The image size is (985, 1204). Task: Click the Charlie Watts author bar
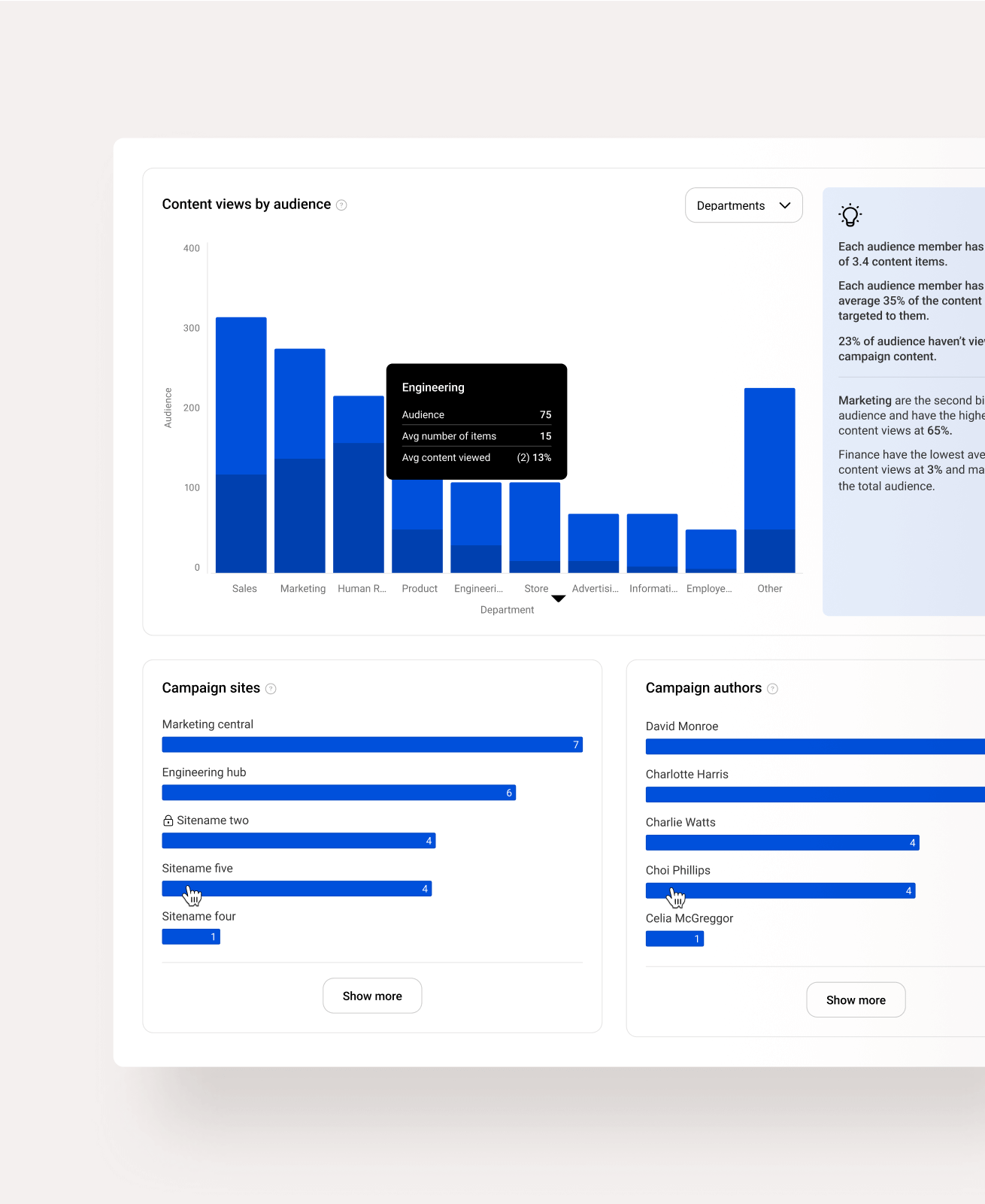click(x=782, y=843)
